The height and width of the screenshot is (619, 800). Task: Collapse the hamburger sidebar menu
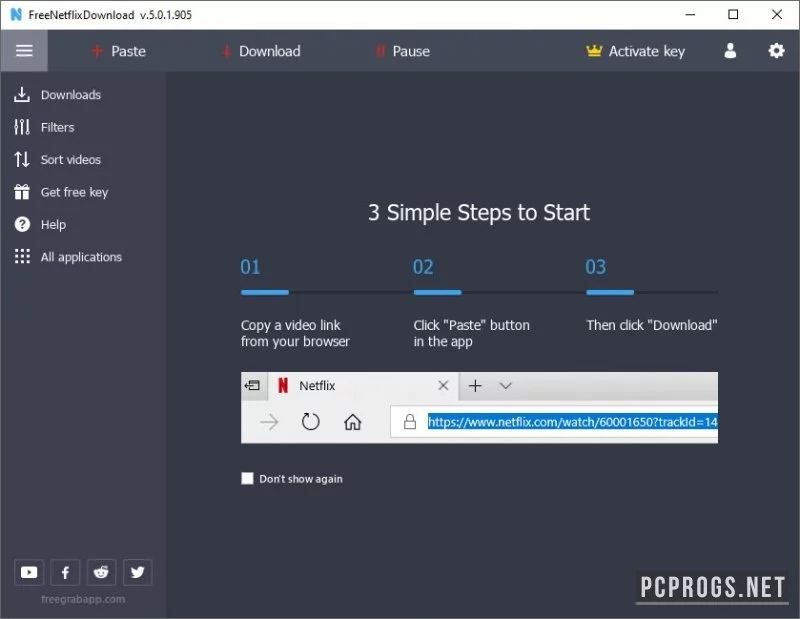click(x=24, y=51)
